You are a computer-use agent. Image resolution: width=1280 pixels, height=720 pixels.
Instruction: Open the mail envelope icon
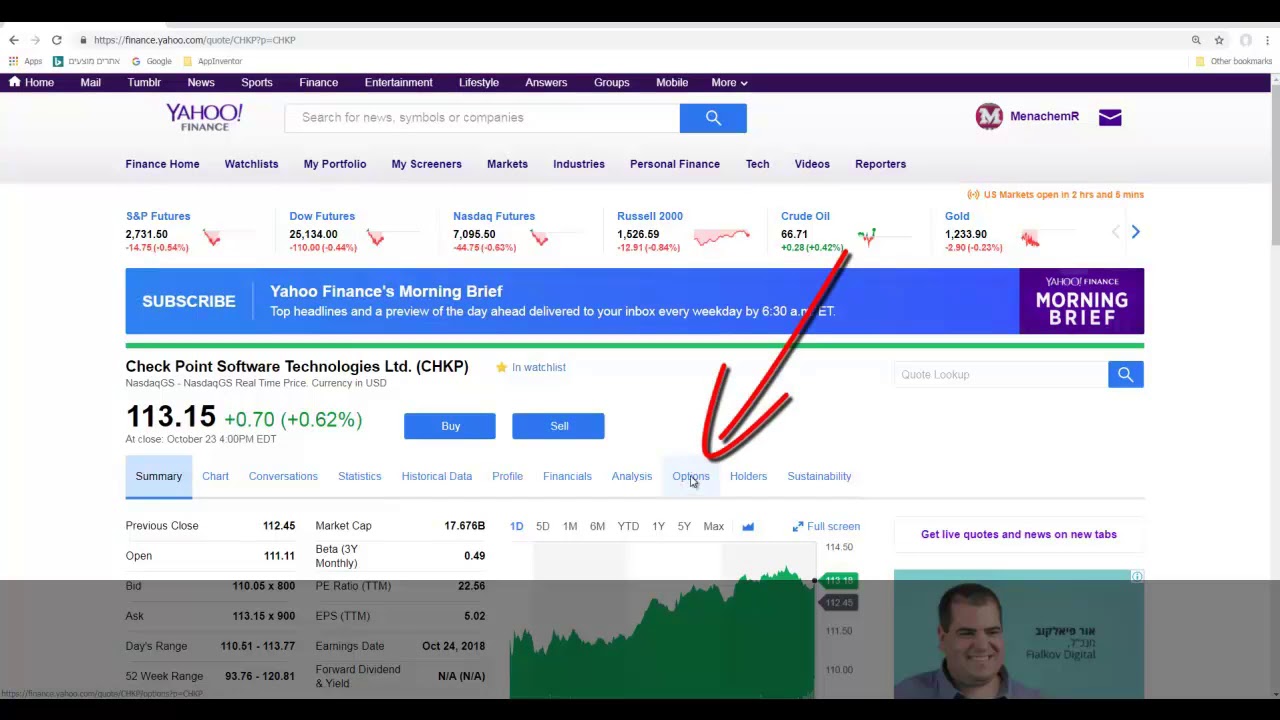[x=1110, y=117]
